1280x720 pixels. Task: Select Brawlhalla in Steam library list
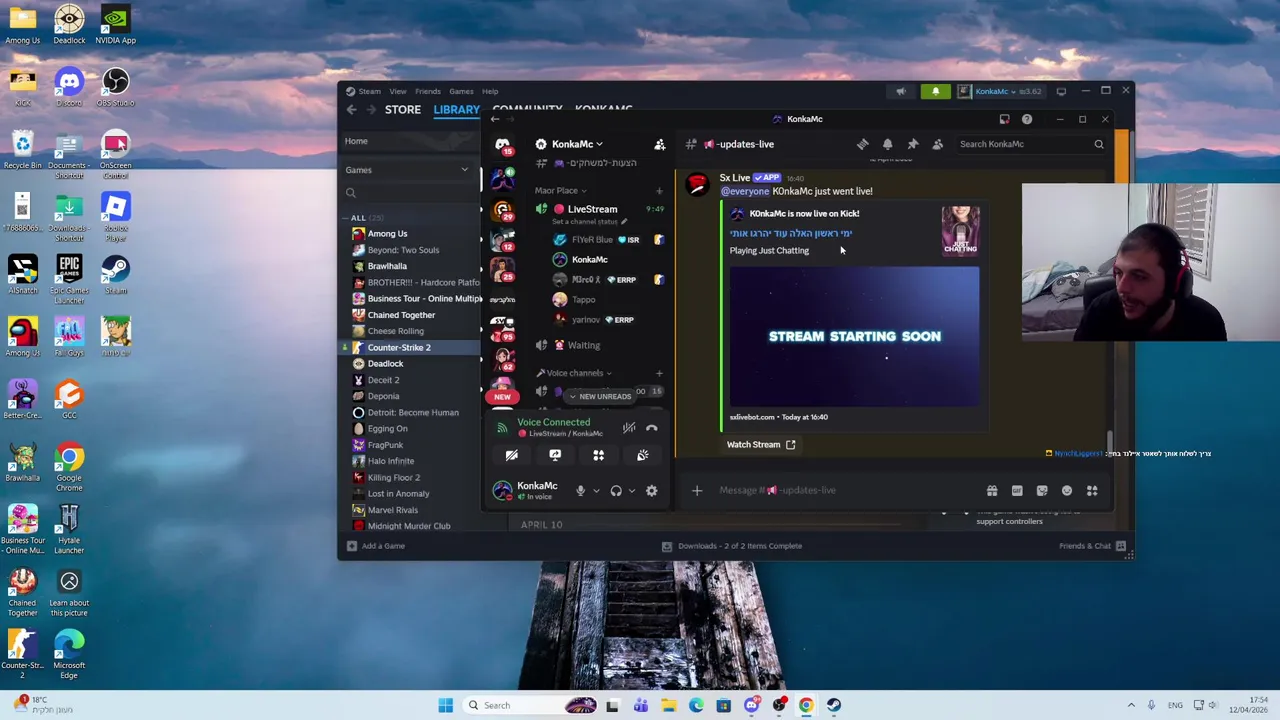tap(387, 267)
